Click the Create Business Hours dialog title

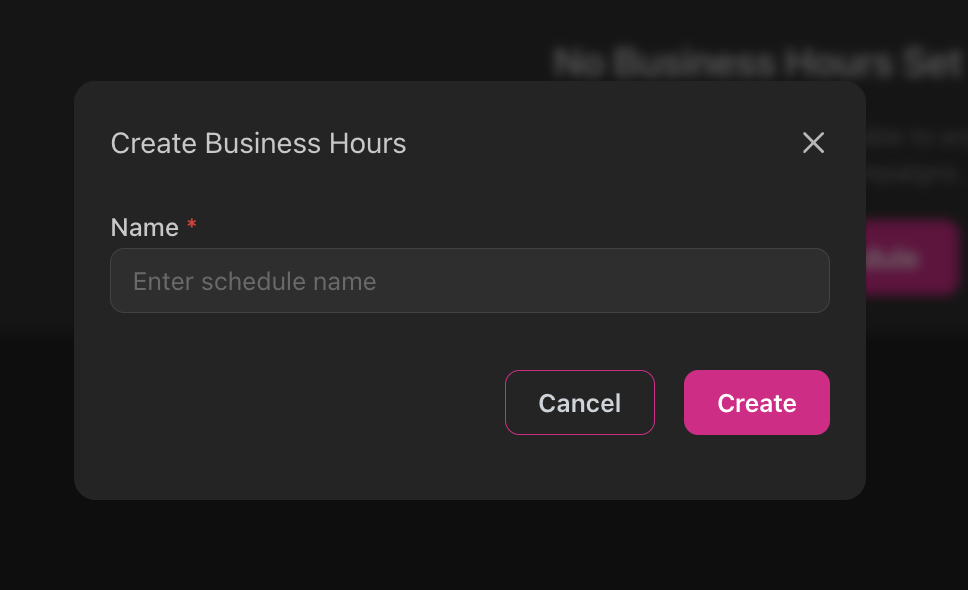tap(258, 143)
